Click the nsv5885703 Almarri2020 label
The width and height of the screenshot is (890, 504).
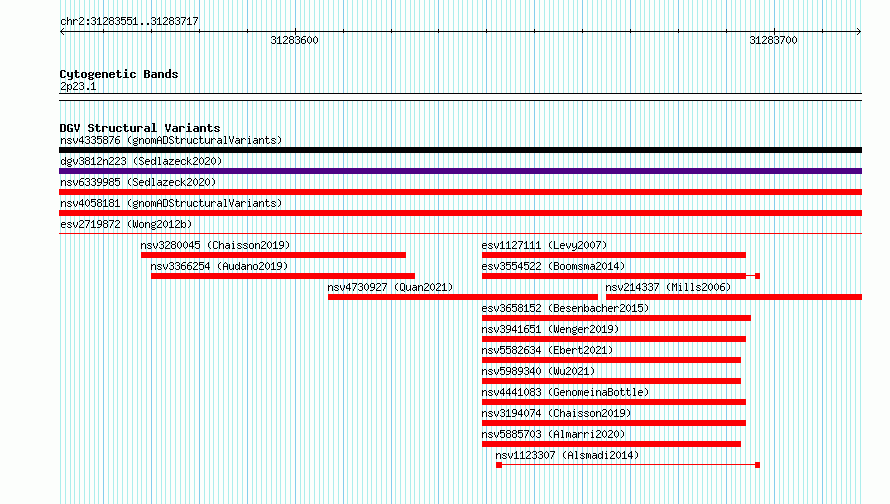click(553, 434)
